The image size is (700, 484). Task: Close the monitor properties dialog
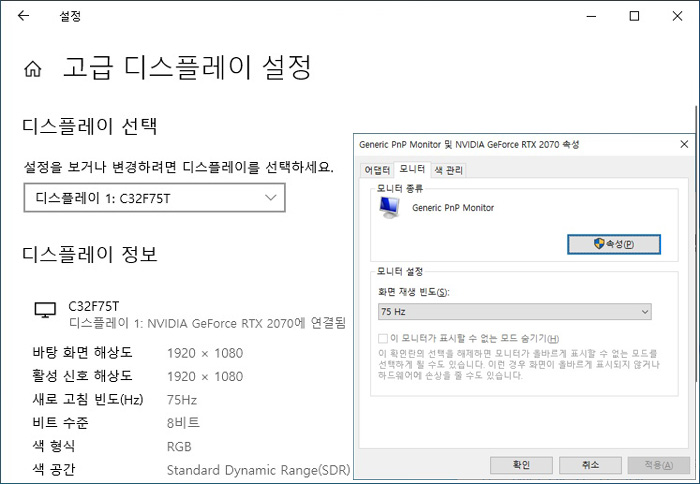pyautogui.click(x=684, y=144)
